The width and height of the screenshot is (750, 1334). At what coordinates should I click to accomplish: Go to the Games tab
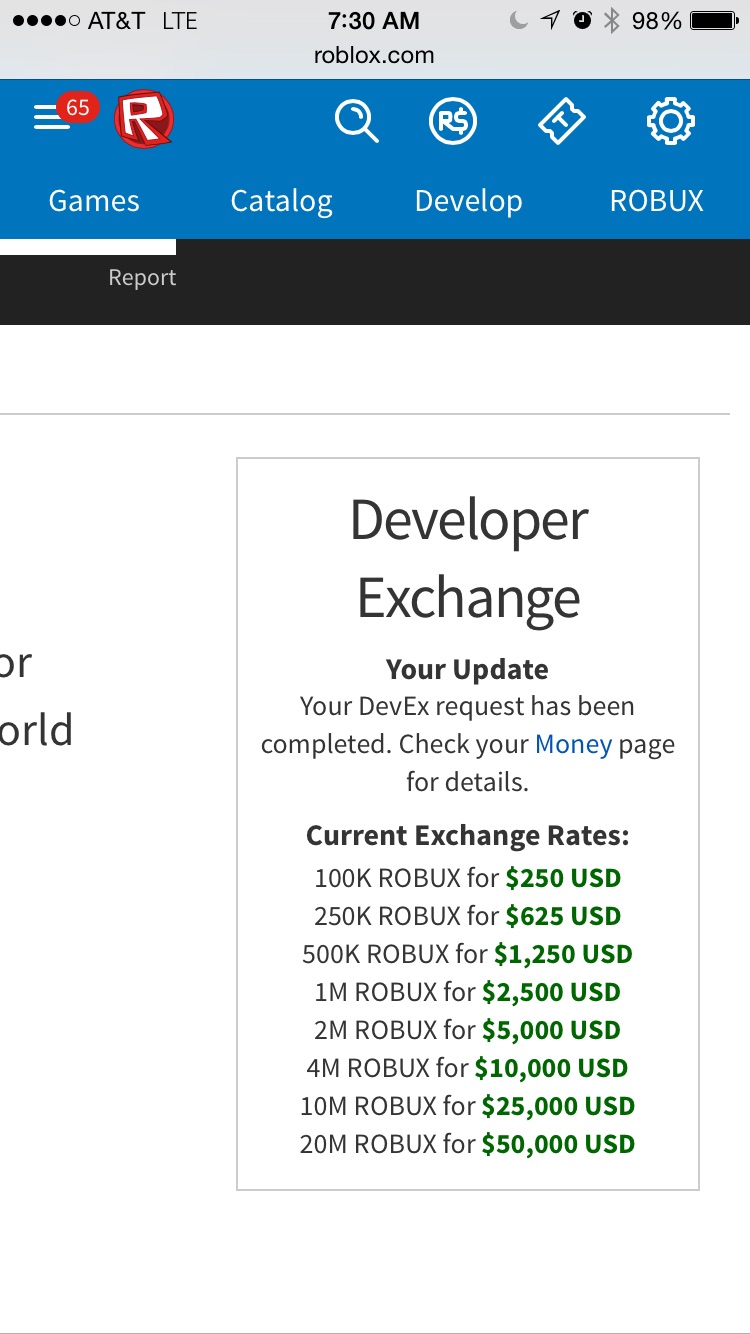94,201
